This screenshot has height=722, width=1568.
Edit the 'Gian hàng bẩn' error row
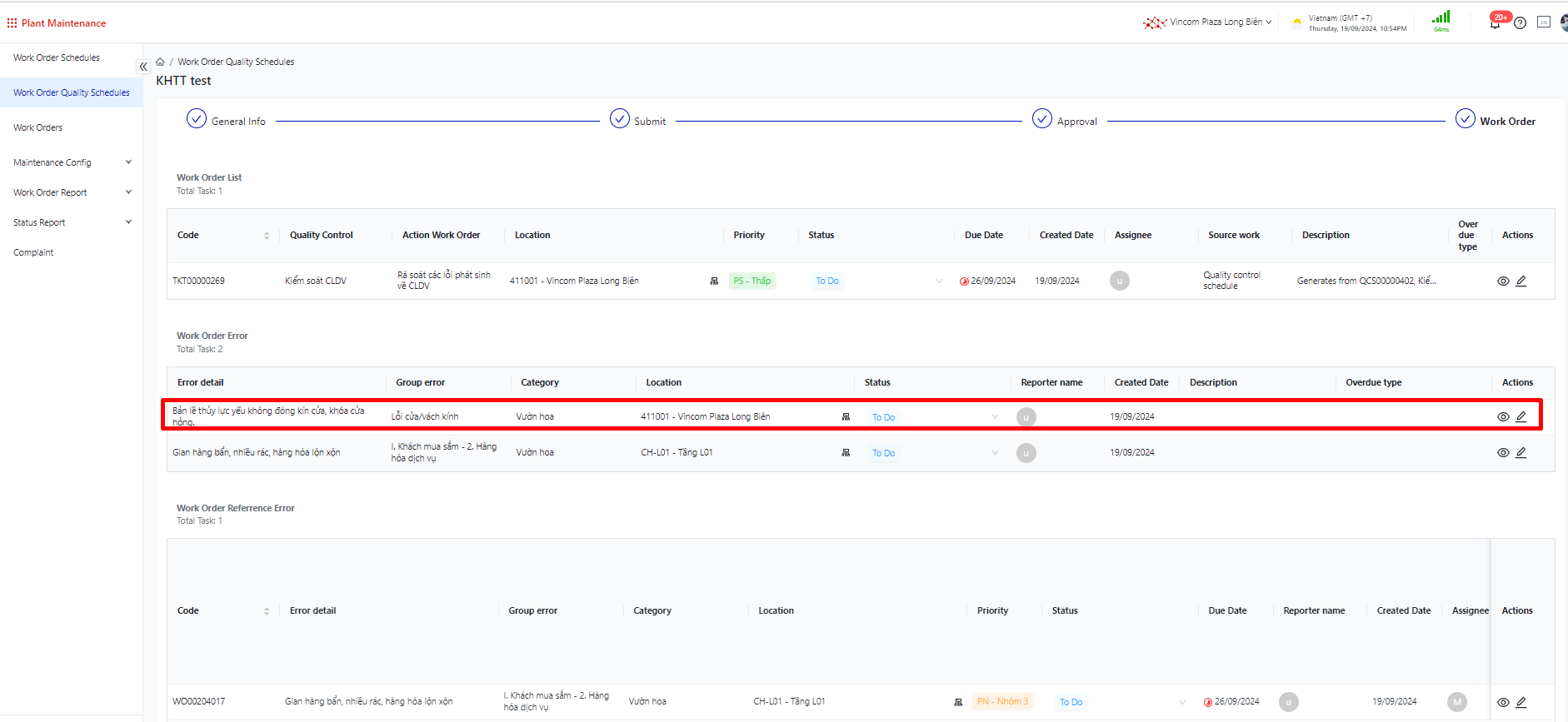click(x=1521, y=453)
